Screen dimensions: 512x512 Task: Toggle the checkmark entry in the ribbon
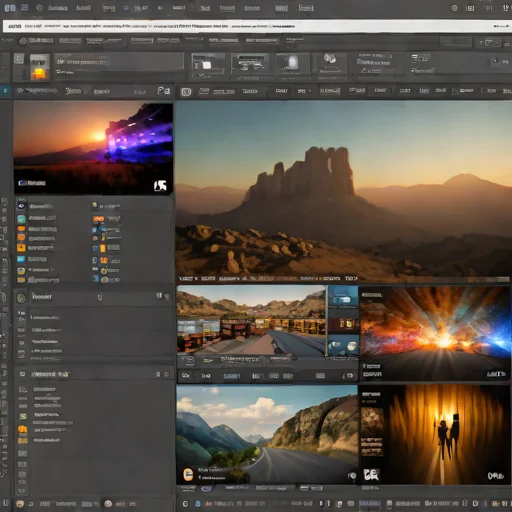(423, 70)
